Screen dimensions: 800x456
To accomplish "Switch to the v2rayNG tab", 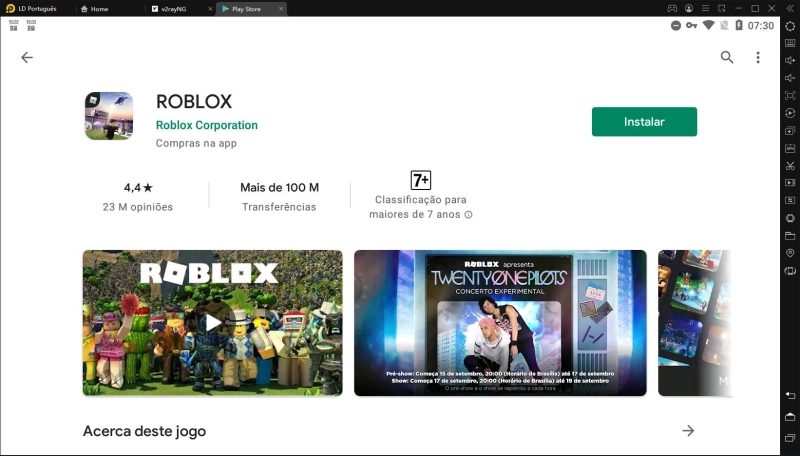I will [174, 8].
